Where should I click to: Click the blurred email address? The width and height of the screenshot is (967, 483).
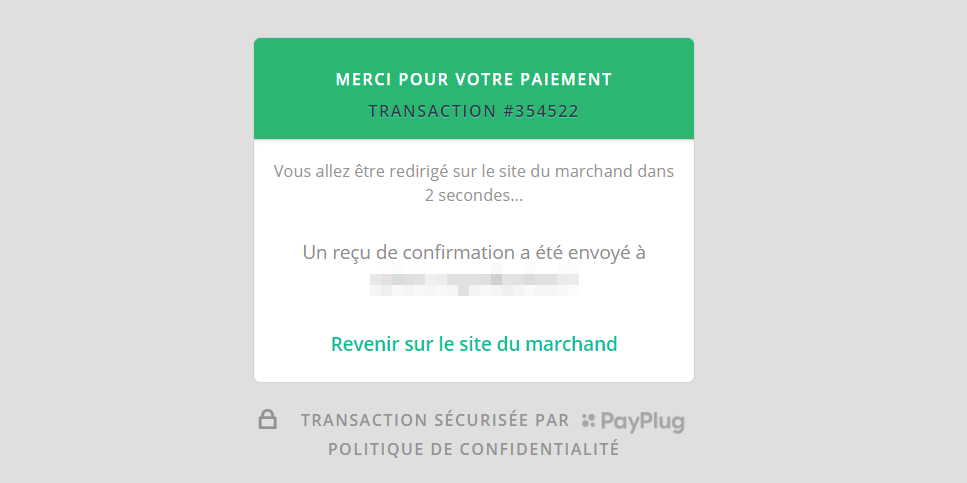point(474,283)
